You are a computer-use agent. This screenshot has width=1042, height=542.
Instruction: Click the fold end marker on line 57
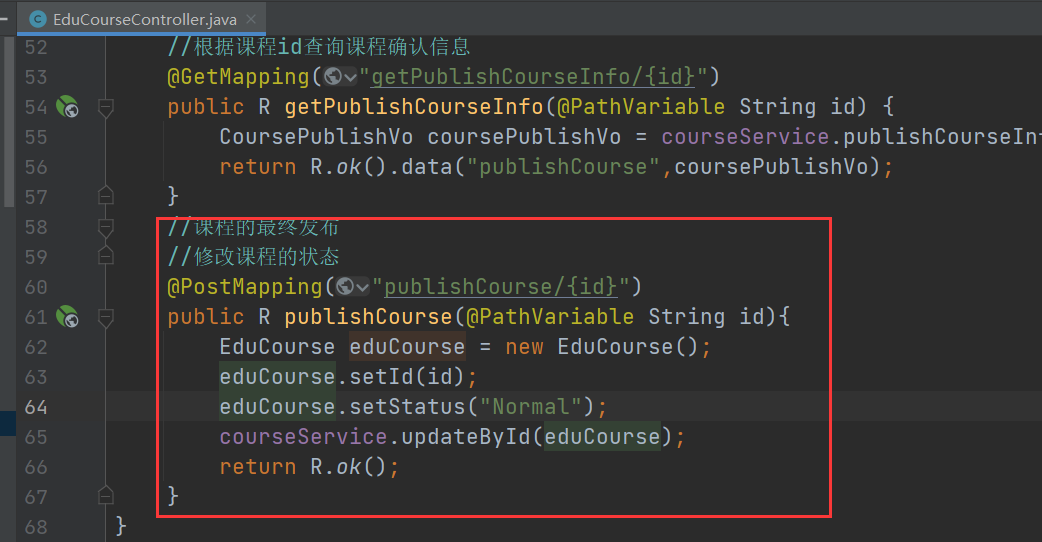pyautogui.click(x=106, y=196)
